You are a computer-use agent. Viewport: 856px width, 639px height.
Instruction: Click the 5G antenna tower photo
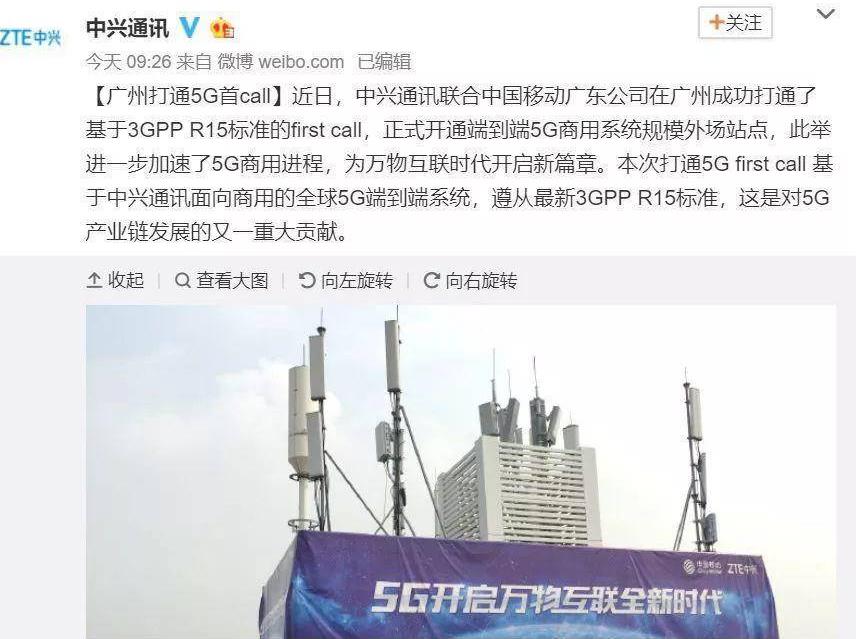click(x=461, y=472)
